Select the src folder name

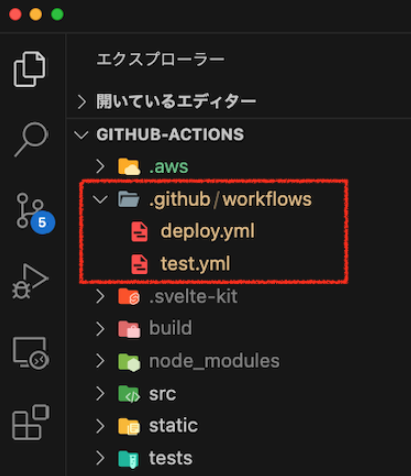162,394
